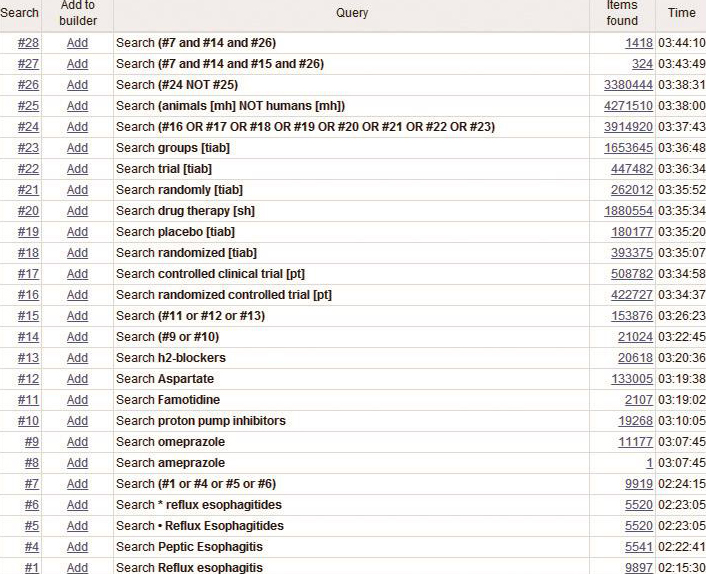Click search number #23 link
The width and height of the screenshot is (706, 574).
pos(28,148)
